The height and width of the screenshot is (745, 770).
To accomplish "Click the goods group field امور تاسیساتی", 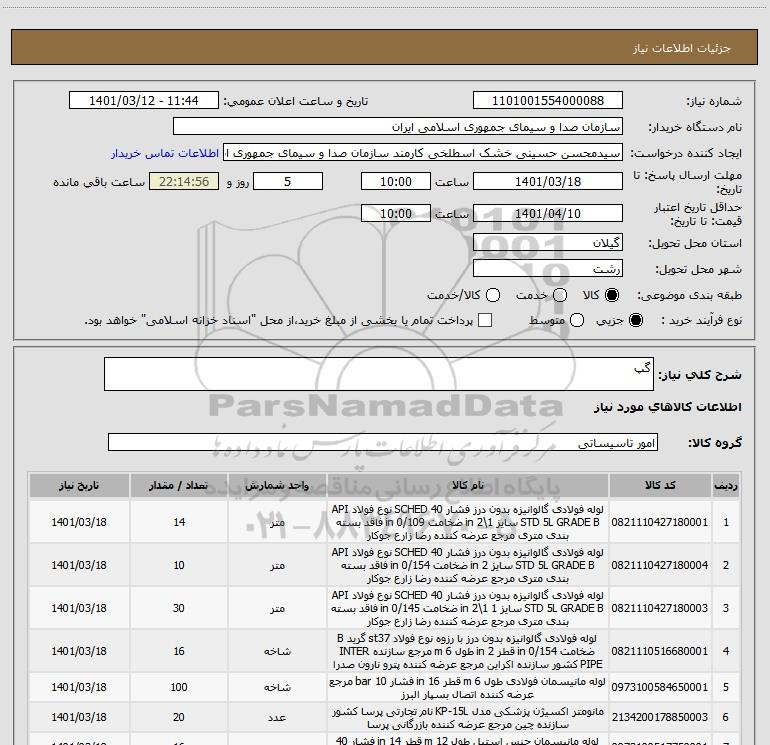I will (383, 442).
